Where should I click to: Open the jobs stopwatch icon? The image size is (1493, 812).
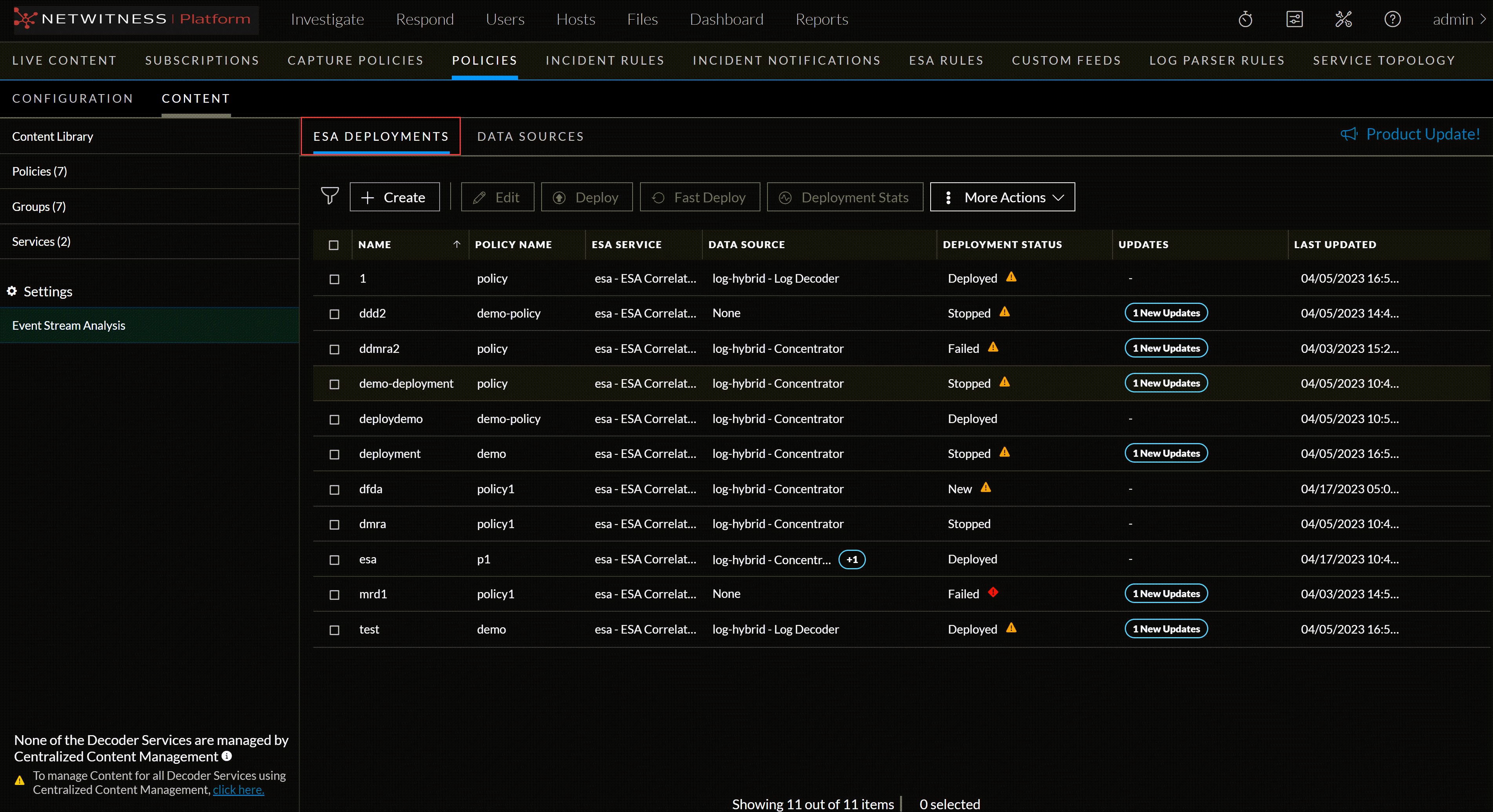(x=1245, y=20)
